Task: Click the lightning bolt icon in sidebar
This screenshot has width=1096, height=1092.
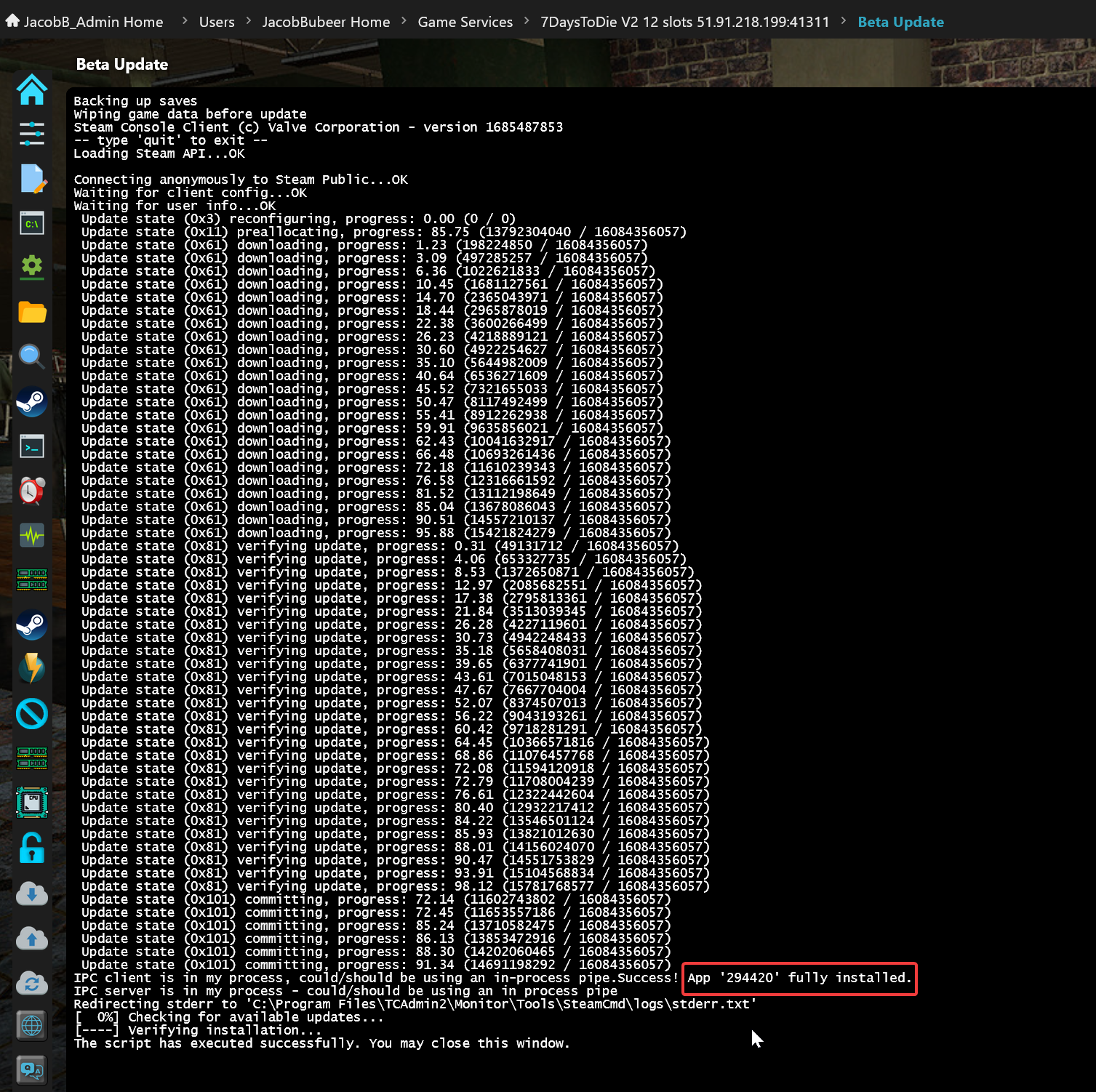Action: click(32, 669)
